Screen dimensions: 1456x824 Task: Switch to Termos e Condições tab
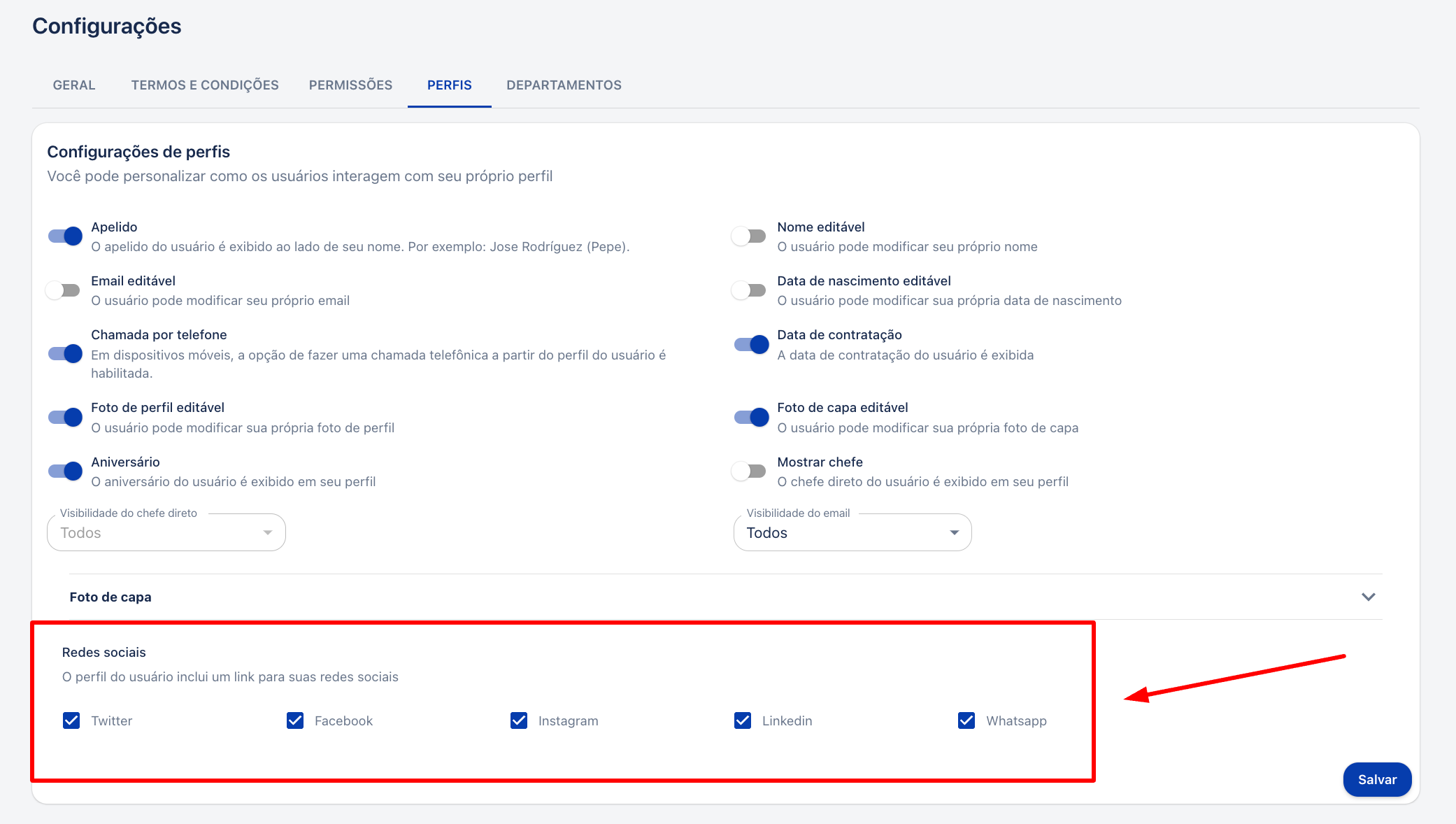(205, 85)
